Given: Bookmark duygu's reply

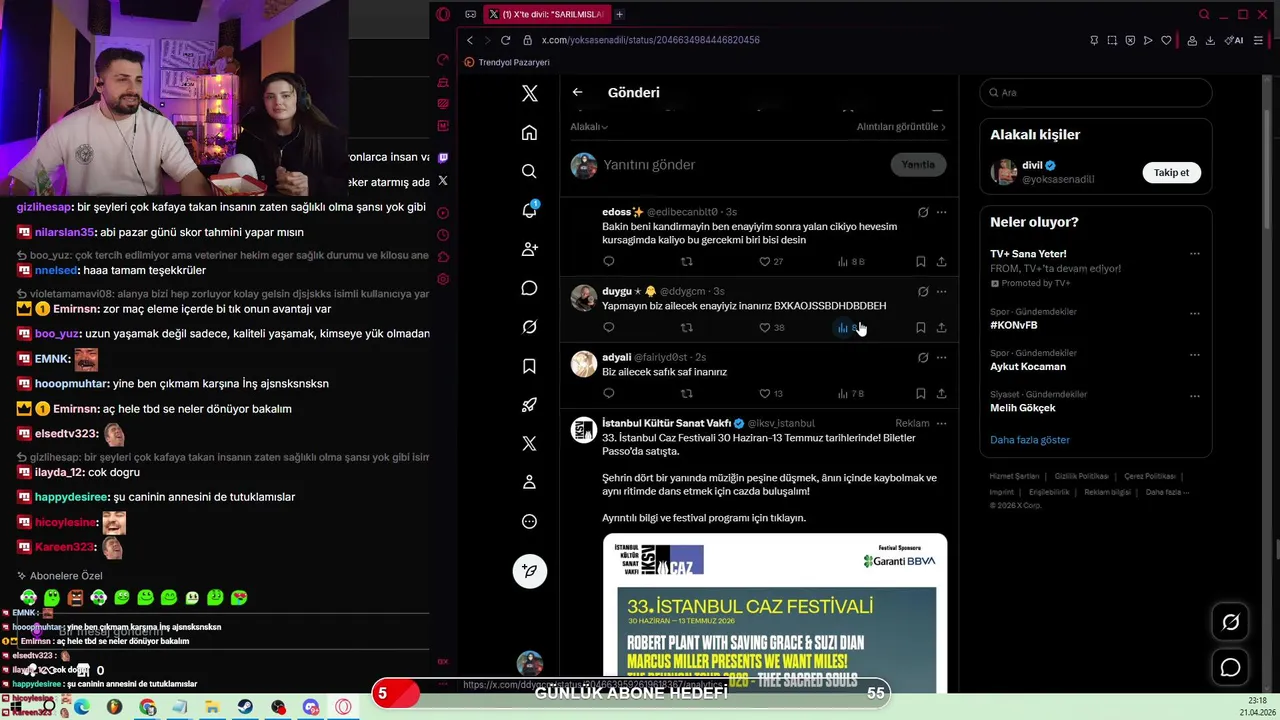Looking at the screenshot, I should (920, 328).
